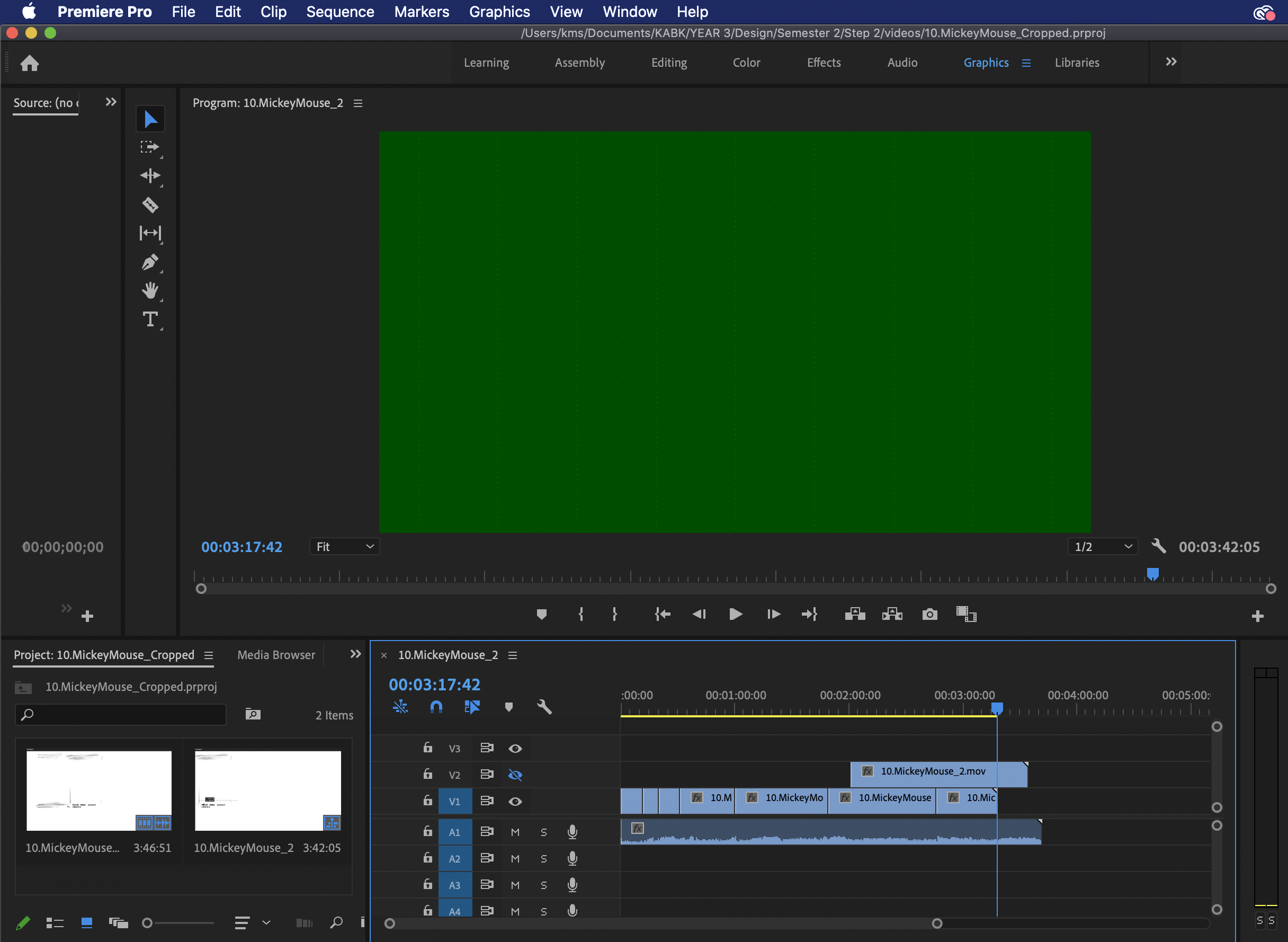Select the Pen tool
This screenshot has height=942, width=1288.
pyautogui.click(x=150, y=262)
